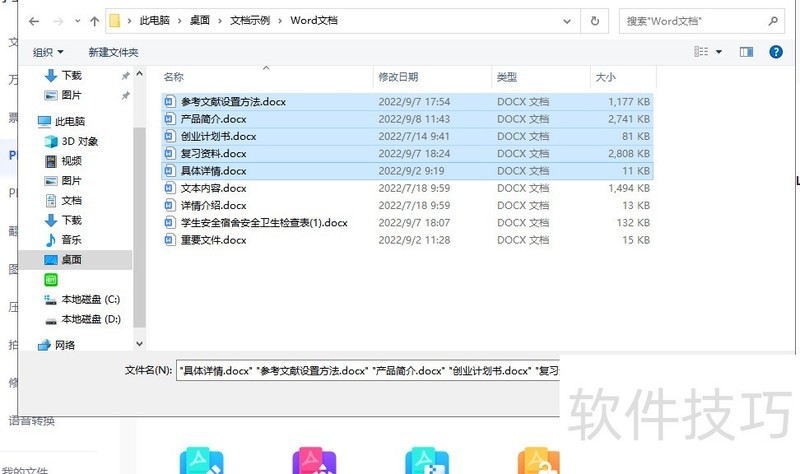This screenshot has height=474, width=800.
Task: Open view options dropdown arrow
Action: tap(719, 52)
